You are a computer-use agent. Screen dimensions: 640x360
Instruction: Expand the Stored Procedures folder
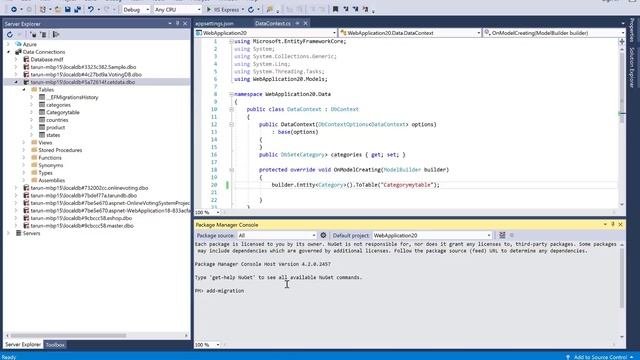(24, 150)
